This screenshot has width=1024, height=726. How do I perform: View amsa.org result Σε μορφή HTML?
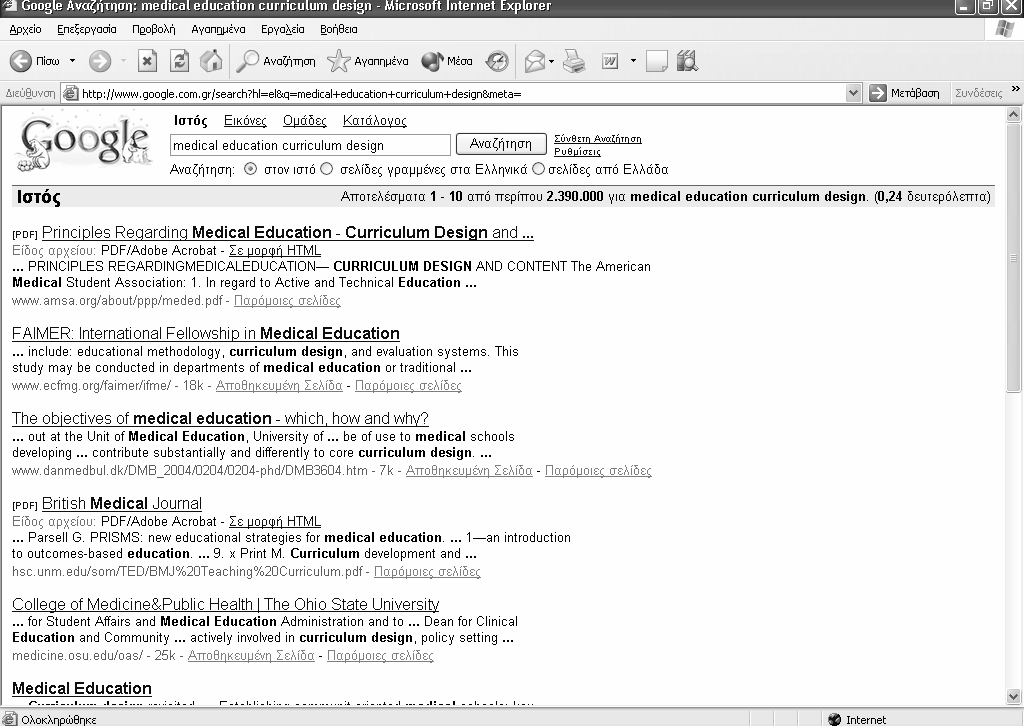(275, 251)
